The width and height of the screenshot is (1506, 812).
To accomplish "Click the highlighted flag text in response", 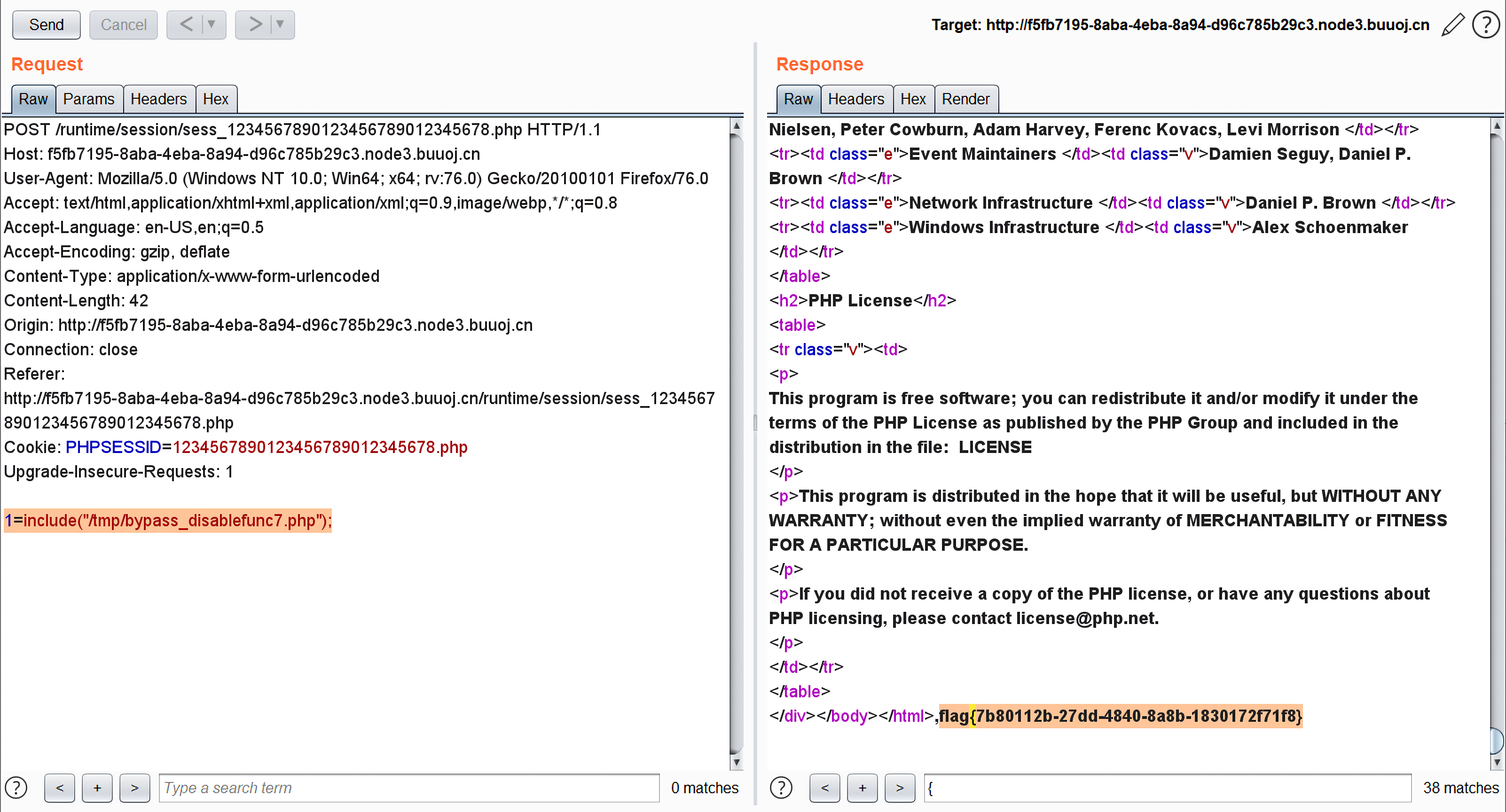I will coord(1121,716).
